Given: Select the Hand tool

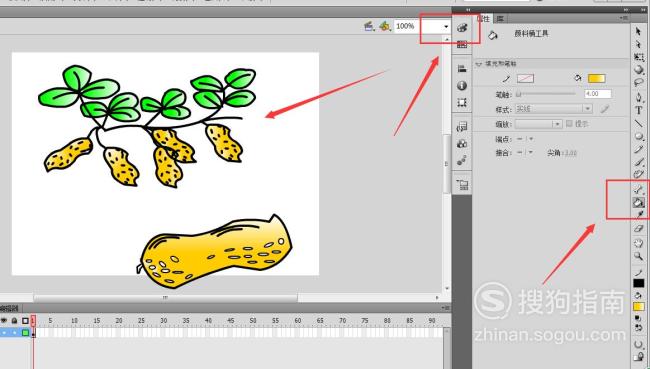Looking at the screenshot, I should pos(638,243).
